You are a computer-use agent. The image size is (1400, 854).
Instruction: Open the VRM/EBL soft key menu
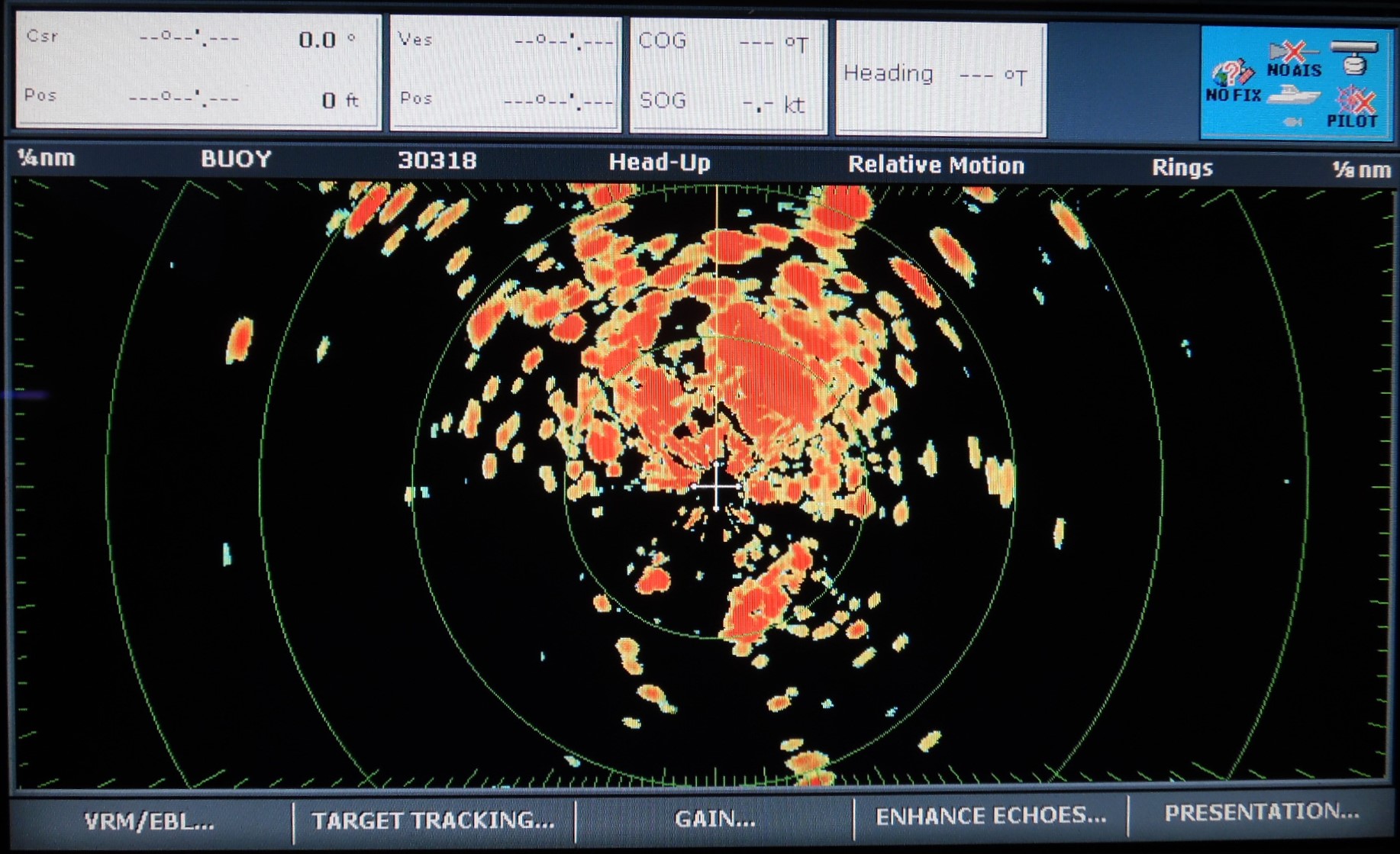pyautogui.click(x=150, y=821)
